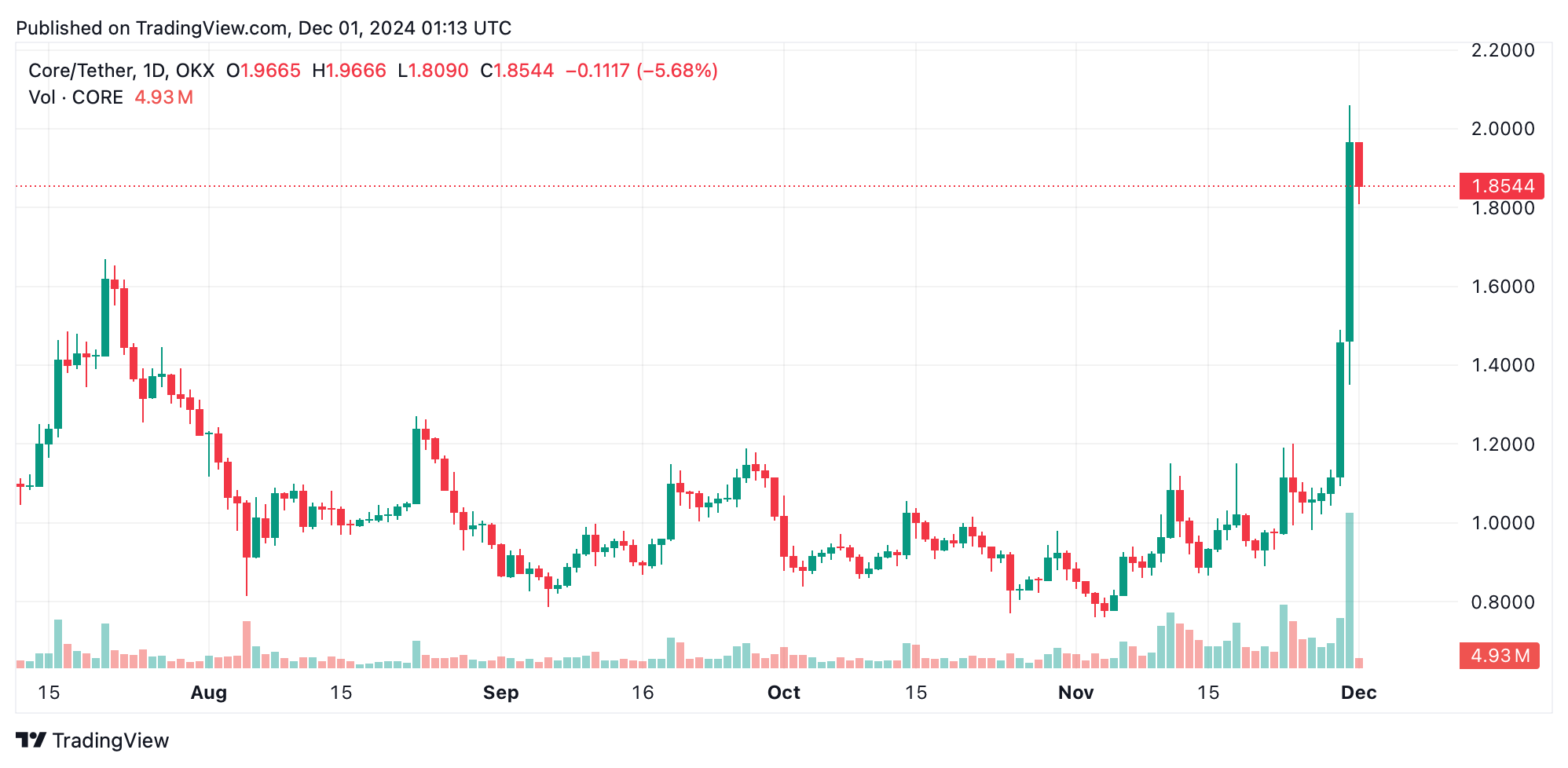Click the Published on TradingView.com header text
The width and height of the screenshot is (1568, 768).
(264, 28)
